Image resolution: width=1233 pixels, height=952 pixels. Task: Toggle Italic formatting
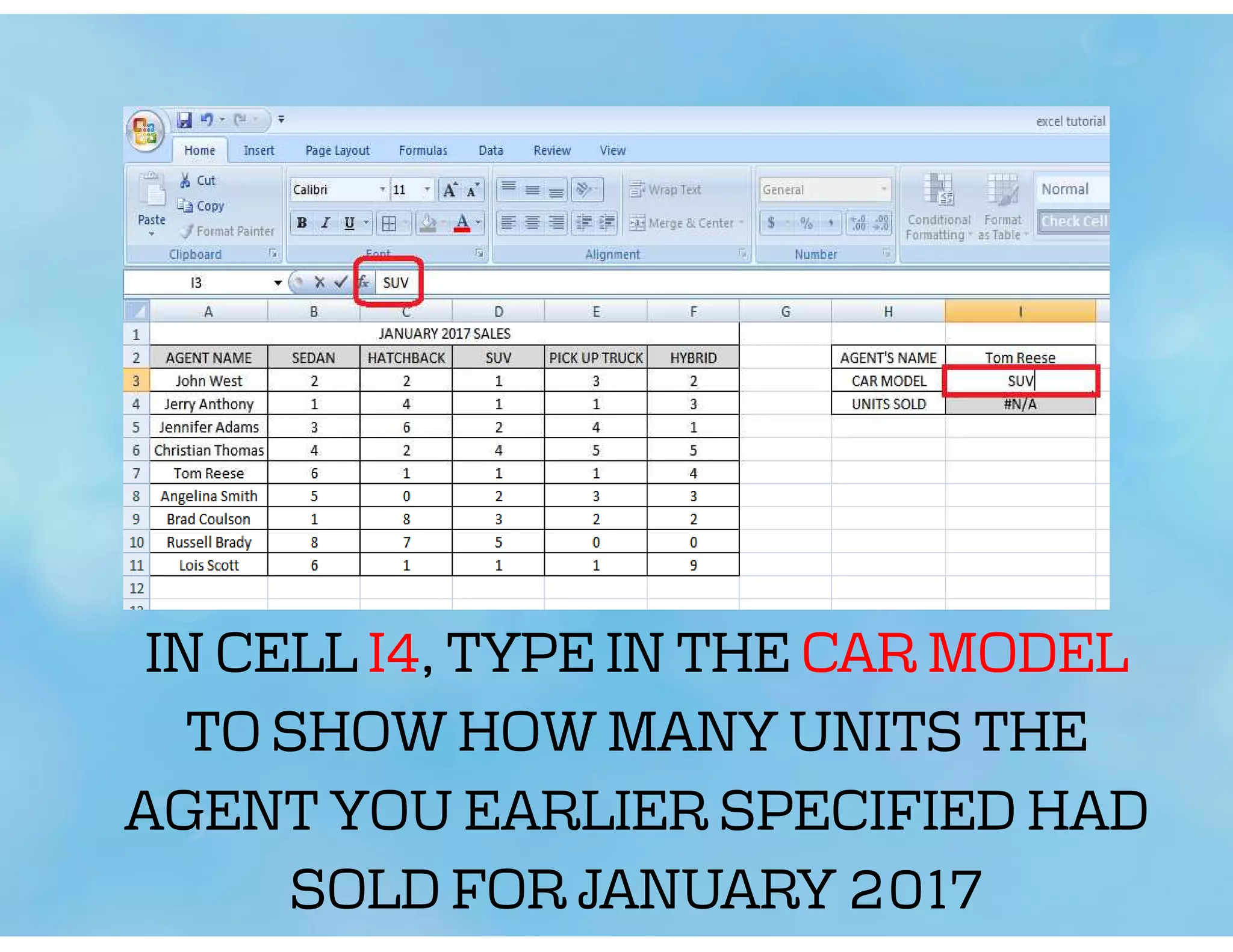[x=325, y=223]
